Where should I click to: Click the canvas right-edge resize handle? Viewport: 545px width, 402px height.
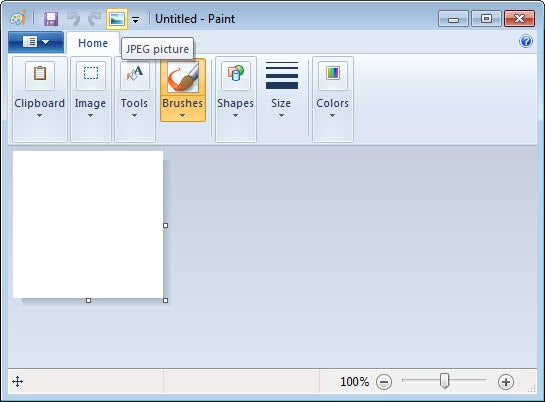[165, 225]
